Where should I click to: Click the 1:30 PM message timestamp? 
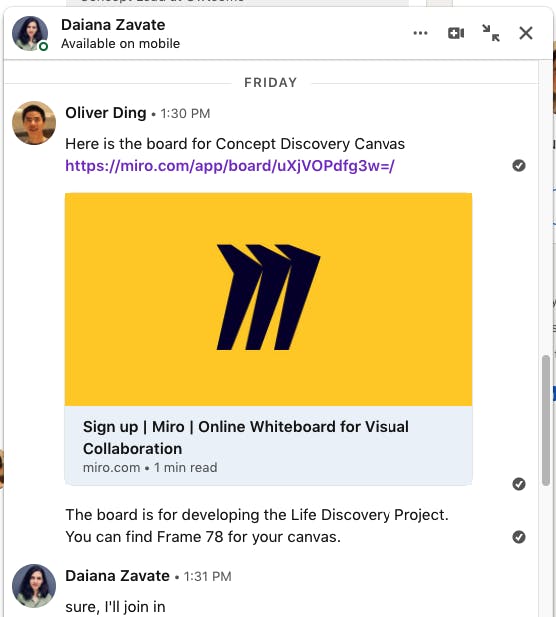tap(185, 114)
